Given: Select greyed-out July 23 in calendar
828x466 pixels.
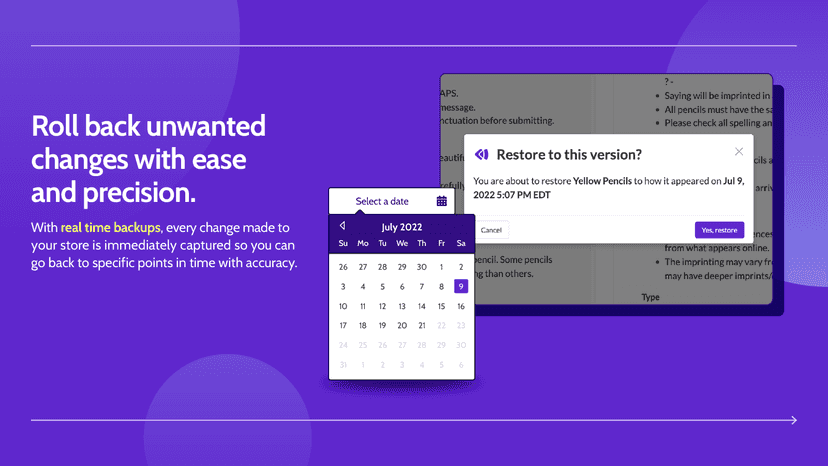Looking at the screenshot, I should (x=461, y=325).
